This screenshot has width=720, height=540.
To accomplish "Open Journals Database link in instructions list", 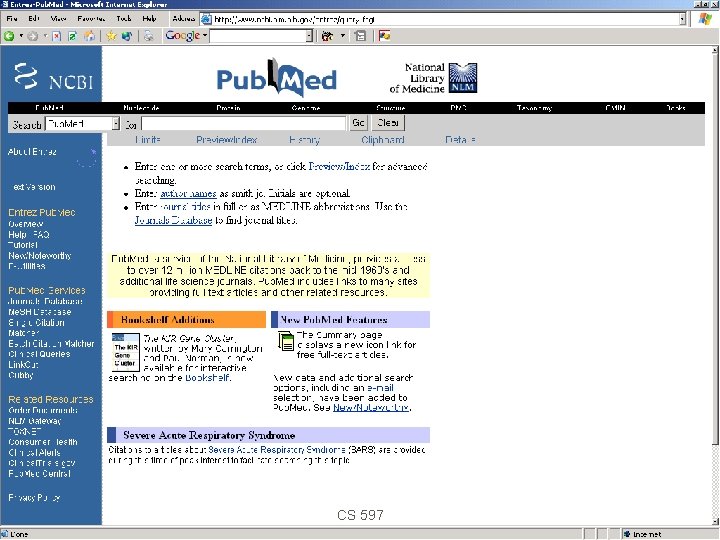I will (174, 220).
